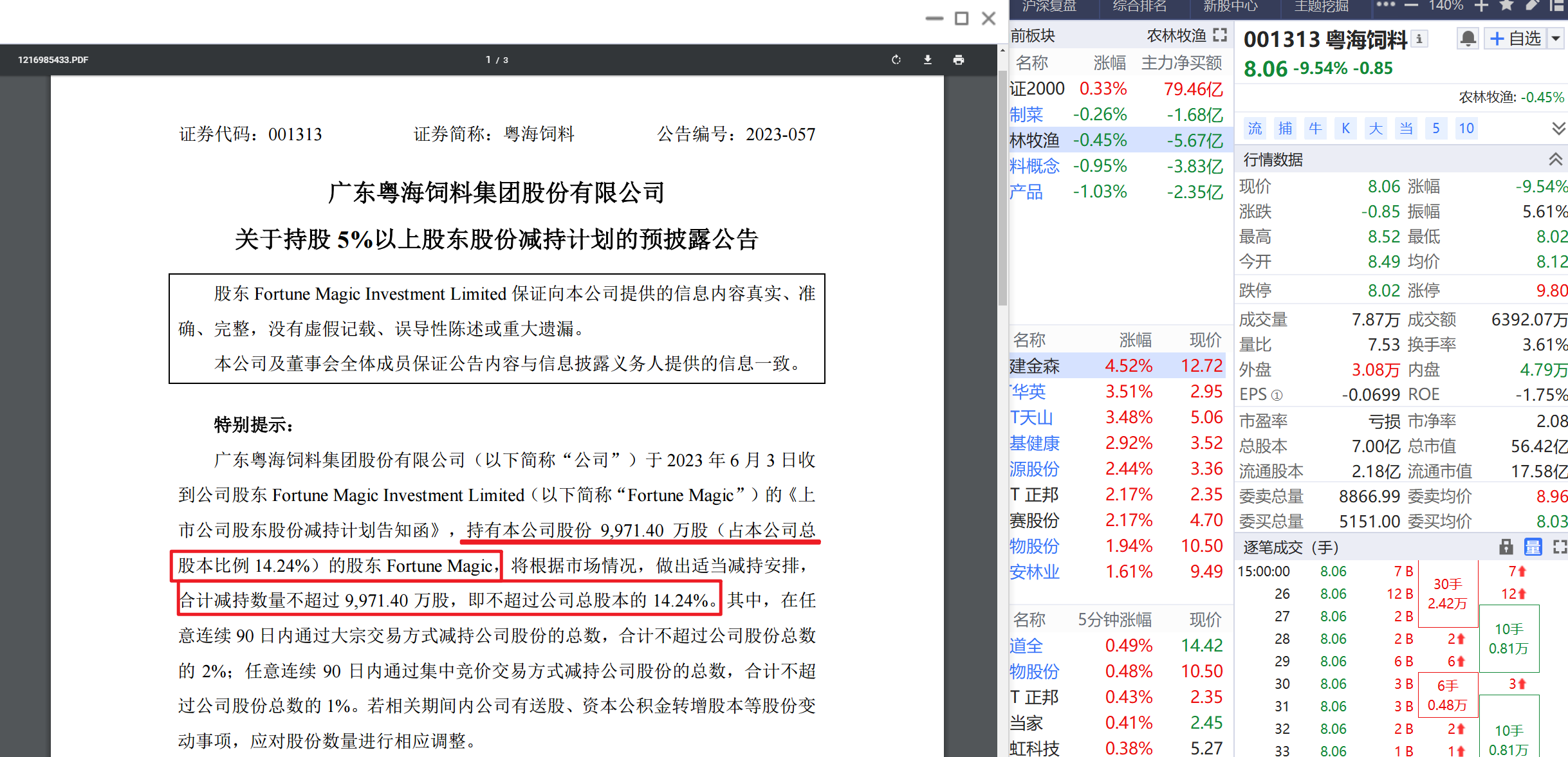Click the 15:00:00 trade record row
The image size is (1568, 757).
tap(1325, 571)
